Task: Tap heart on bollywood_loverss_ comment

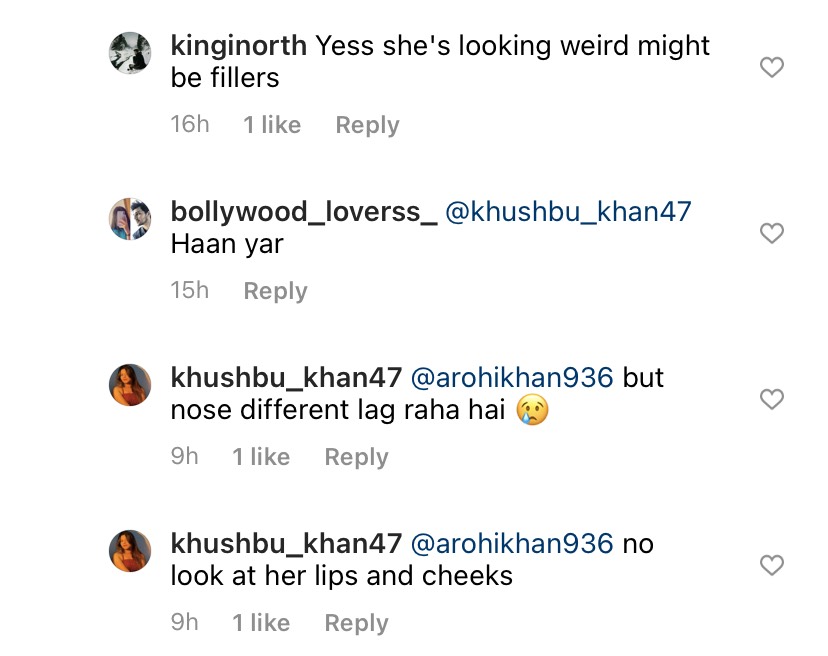Action: (x=771, y=234)
